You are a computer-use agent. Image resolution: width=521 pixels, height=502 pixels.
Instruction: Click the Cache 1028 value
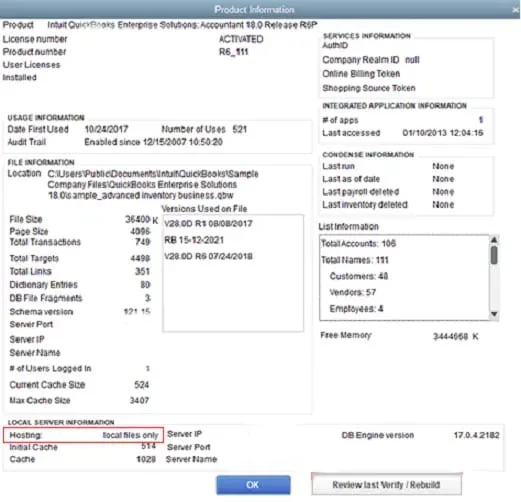click(x=146, y=459)
